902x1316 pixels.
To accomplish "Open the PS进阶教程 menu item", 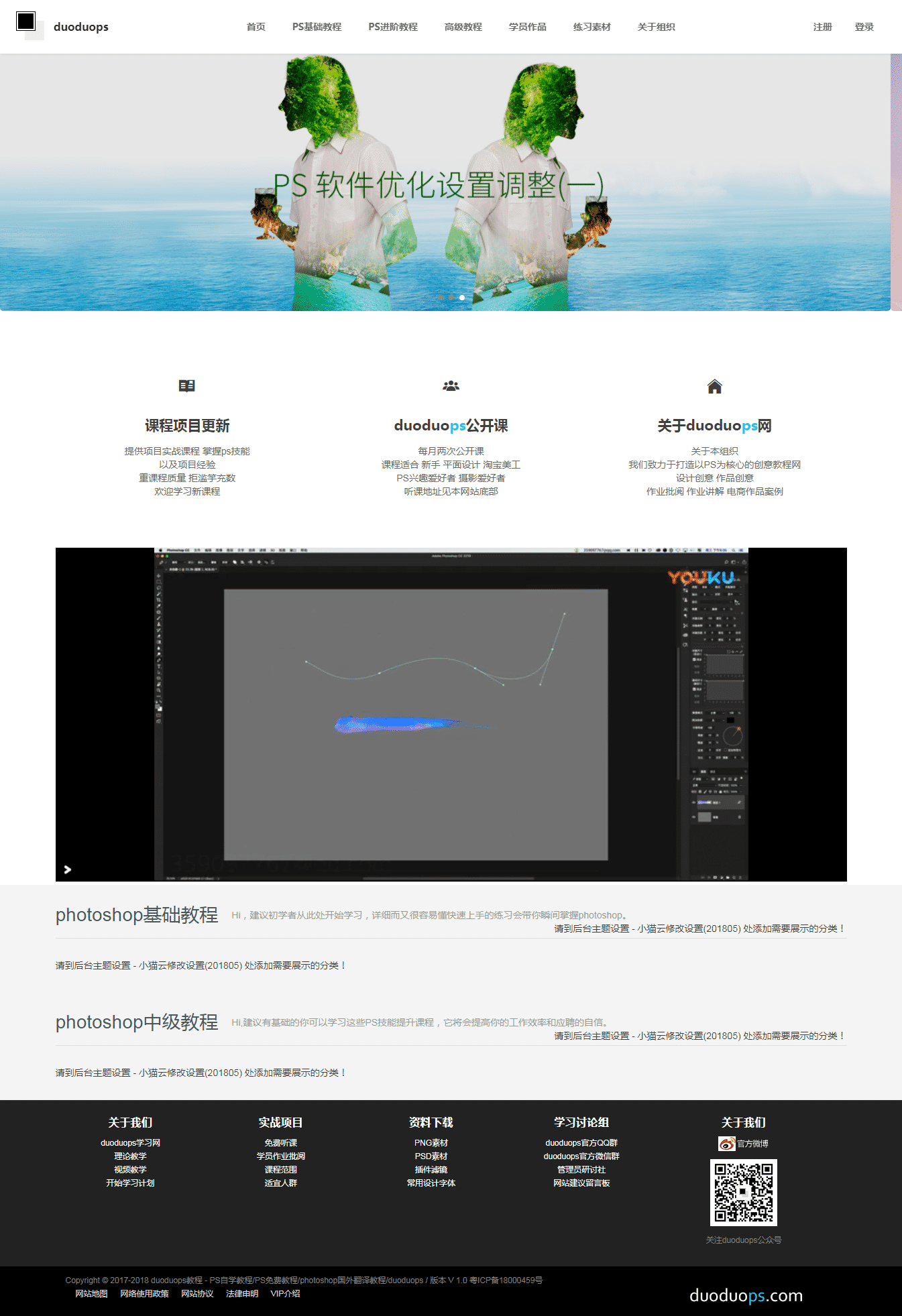I will pyautogui.click(x=393, y=27).
